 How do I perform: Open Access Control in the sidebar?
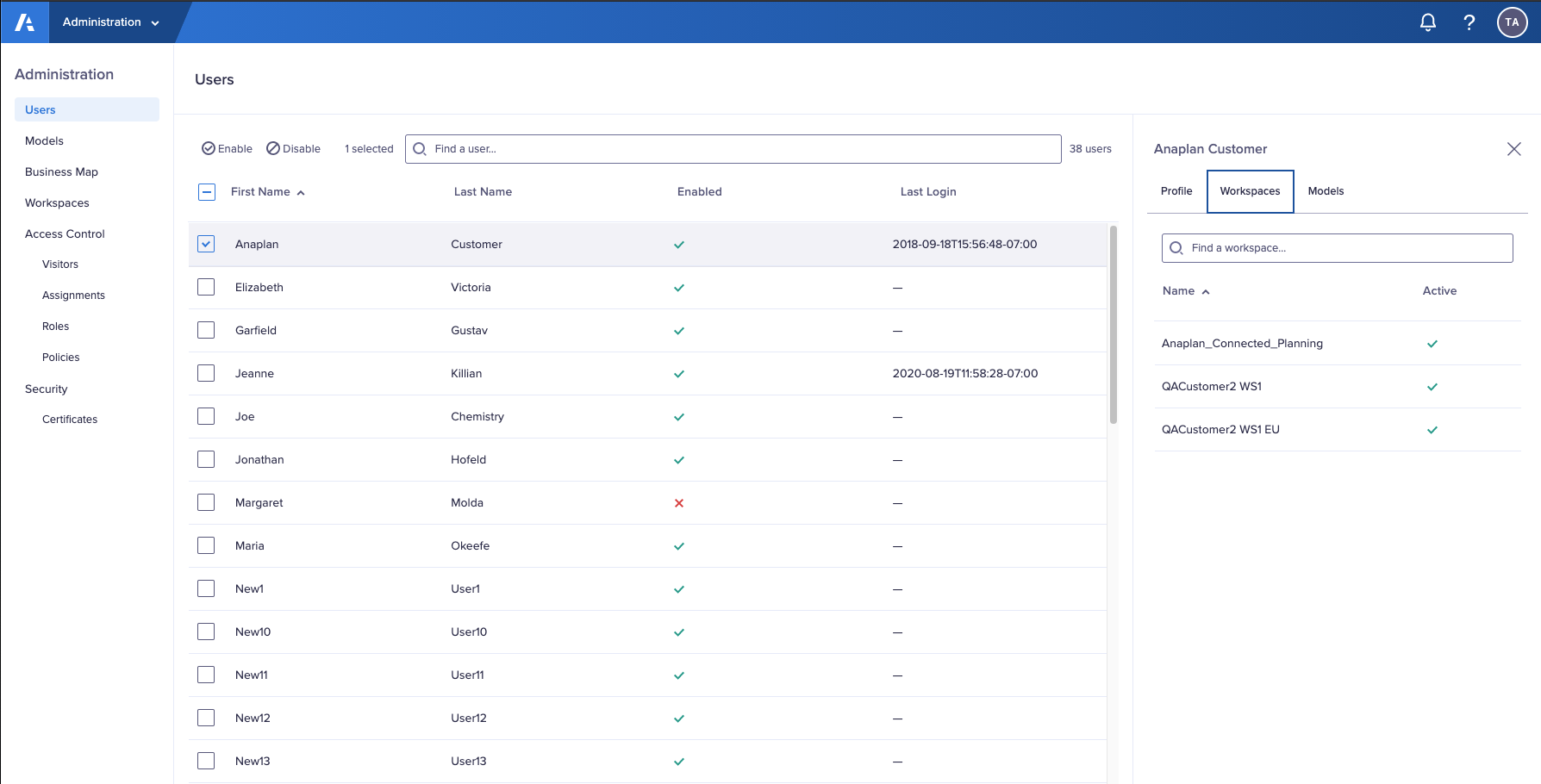[65, 234]
